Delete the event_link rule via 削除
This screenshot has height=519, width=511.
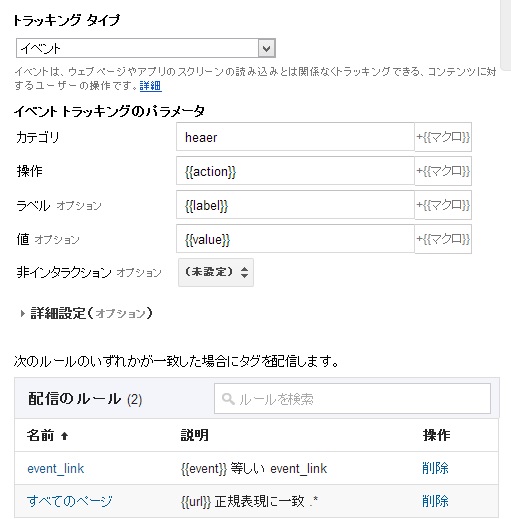click(435, 468)
